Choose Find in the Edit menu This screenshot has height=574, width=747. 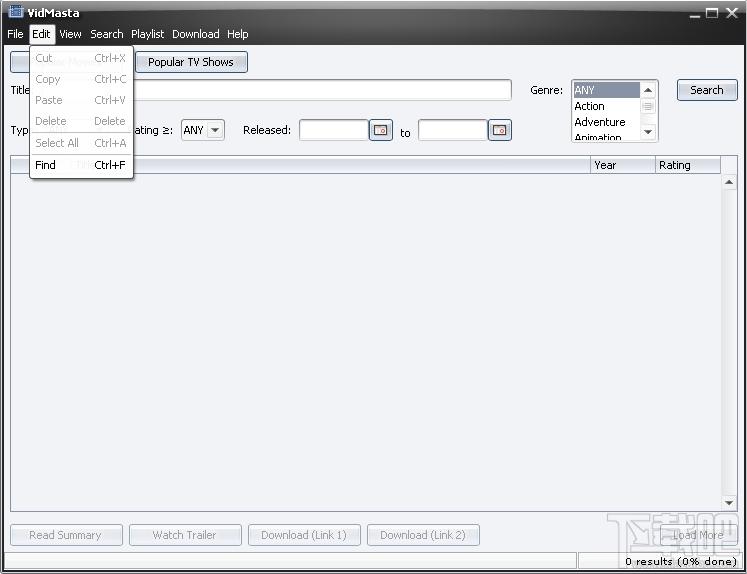point(81,165)
